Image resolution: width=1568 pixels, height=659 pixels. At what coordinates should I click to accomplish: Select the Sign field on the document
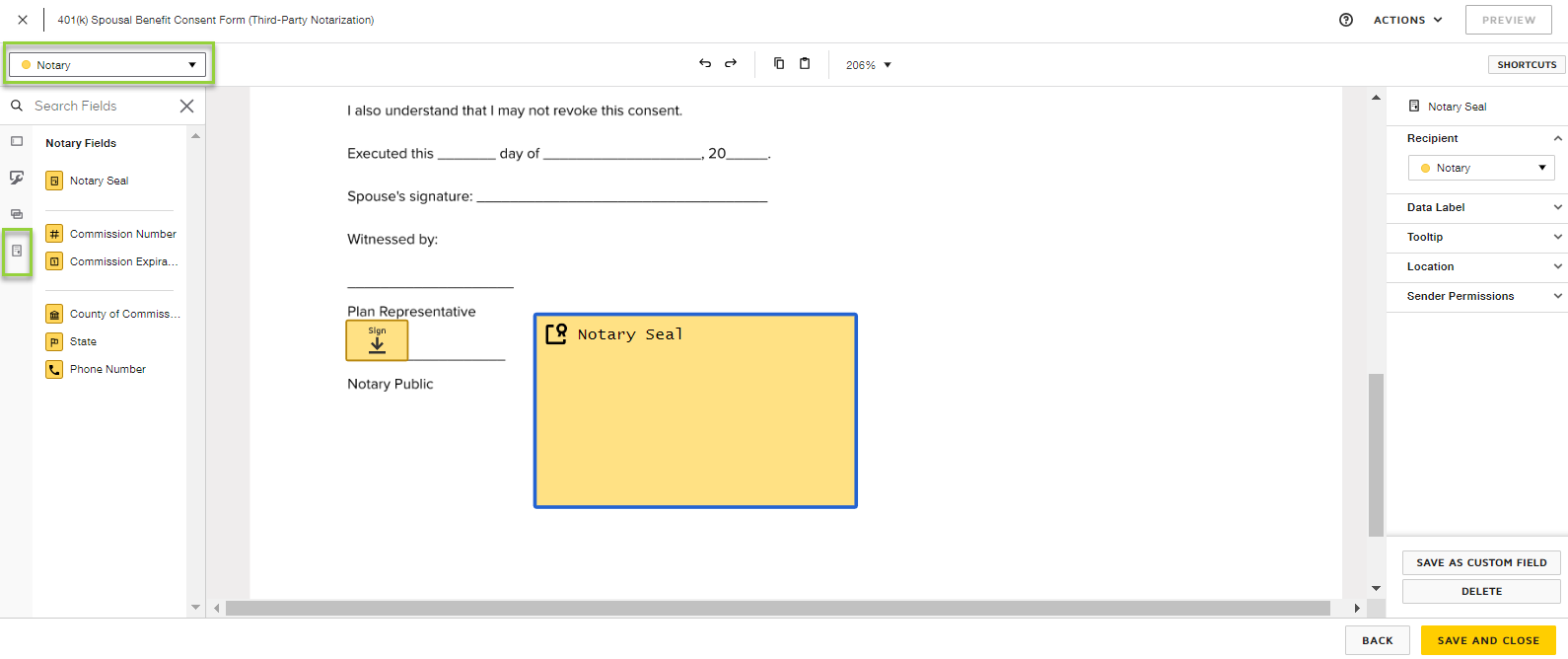point(377,340)
